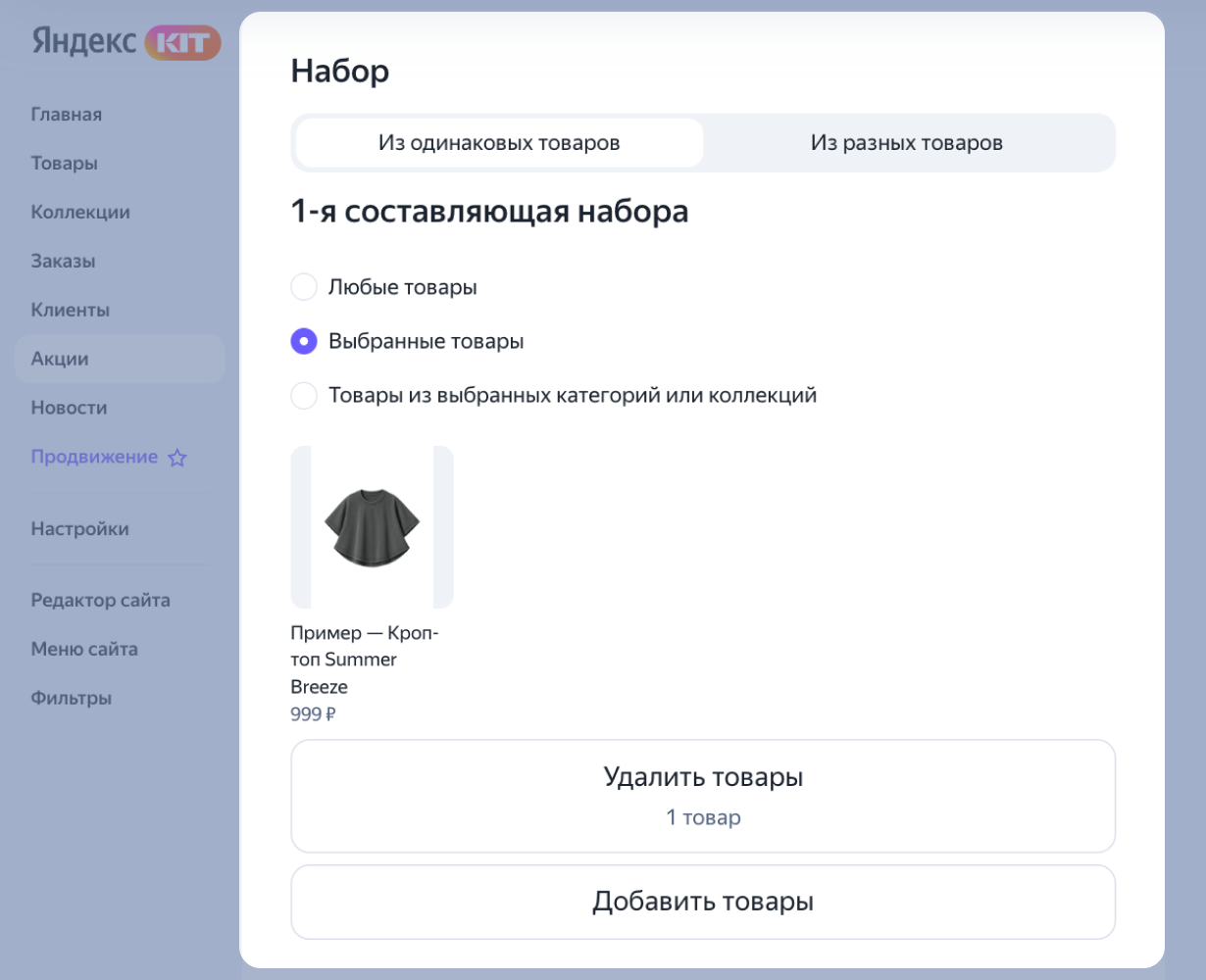Click the Yandex KIT logo
This screenshot has height=980, width=1206.
[126, 42]
